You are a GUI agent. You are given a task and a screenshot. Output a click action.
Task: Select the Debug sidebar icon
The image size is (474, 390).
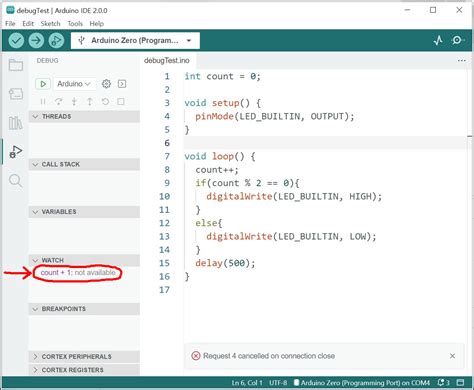(x=16, y=152)
